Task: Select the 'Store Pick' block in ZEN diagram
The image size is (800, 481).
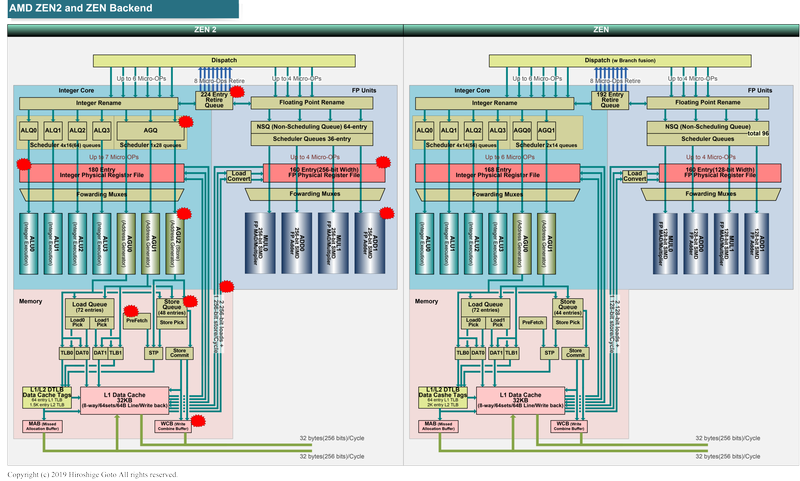Action: tap(568, 322)
